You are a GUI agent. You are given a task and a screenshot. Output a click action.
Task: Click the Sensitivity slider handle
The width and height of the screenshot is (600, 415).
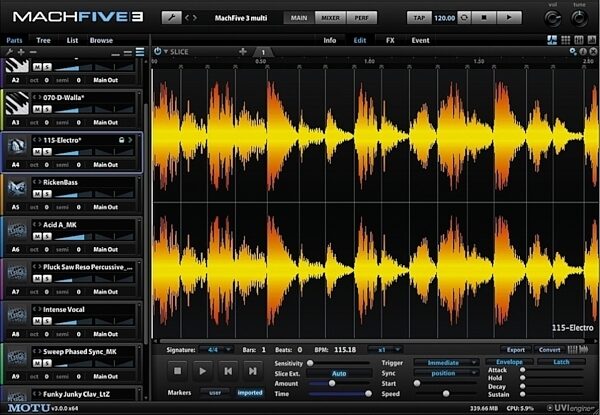tap(310, 363)
